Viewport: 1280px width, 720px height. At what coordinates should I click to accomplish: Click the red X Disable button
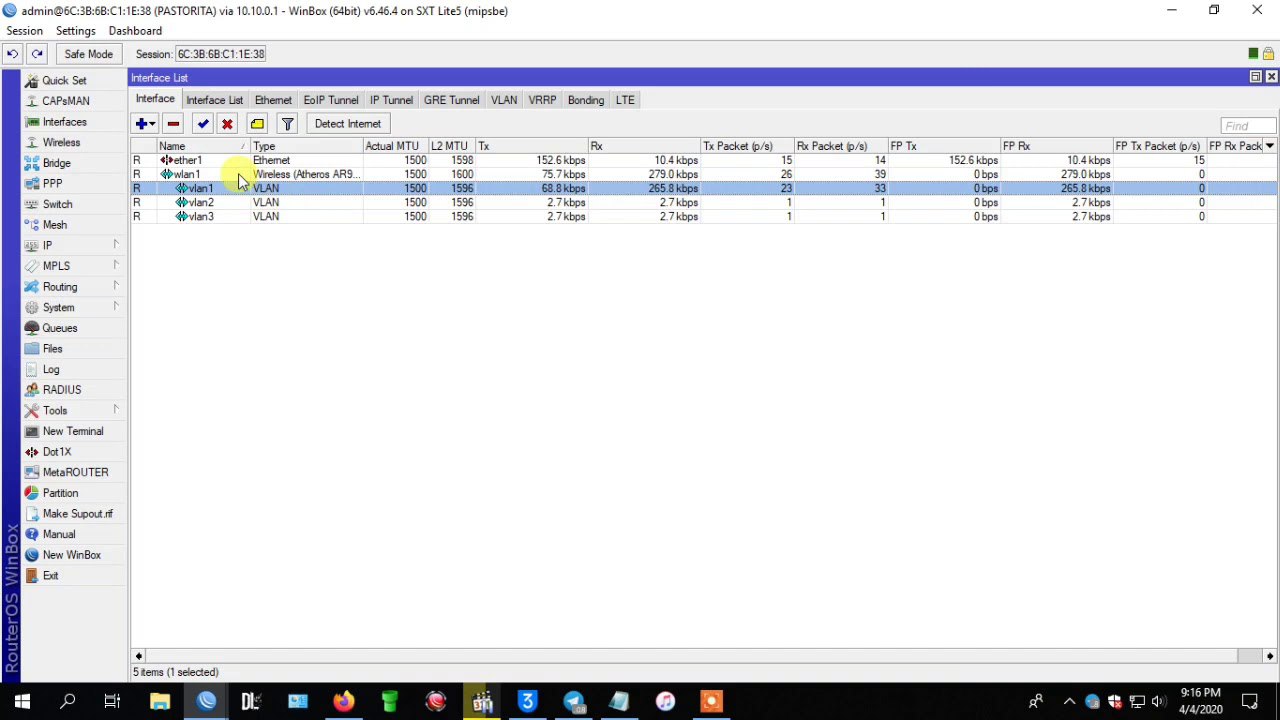(227, 124)
